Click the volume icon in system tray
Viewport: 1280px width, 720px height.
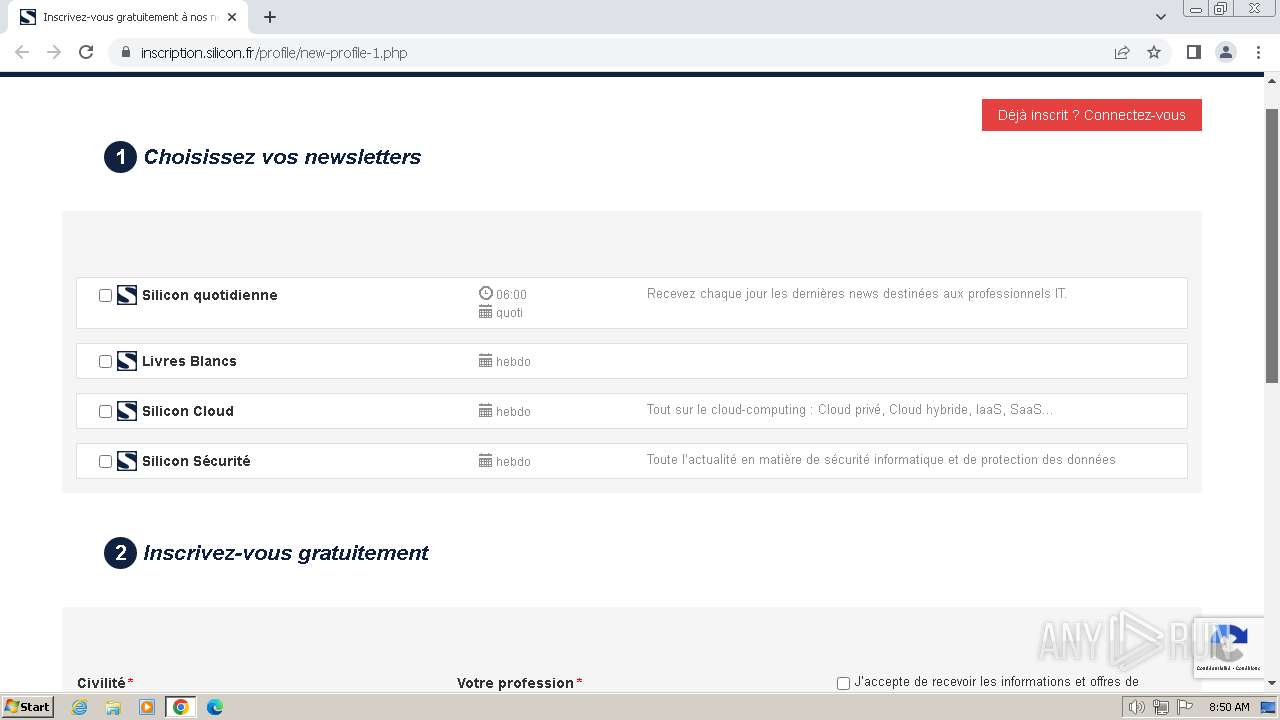click(1137, 707)
